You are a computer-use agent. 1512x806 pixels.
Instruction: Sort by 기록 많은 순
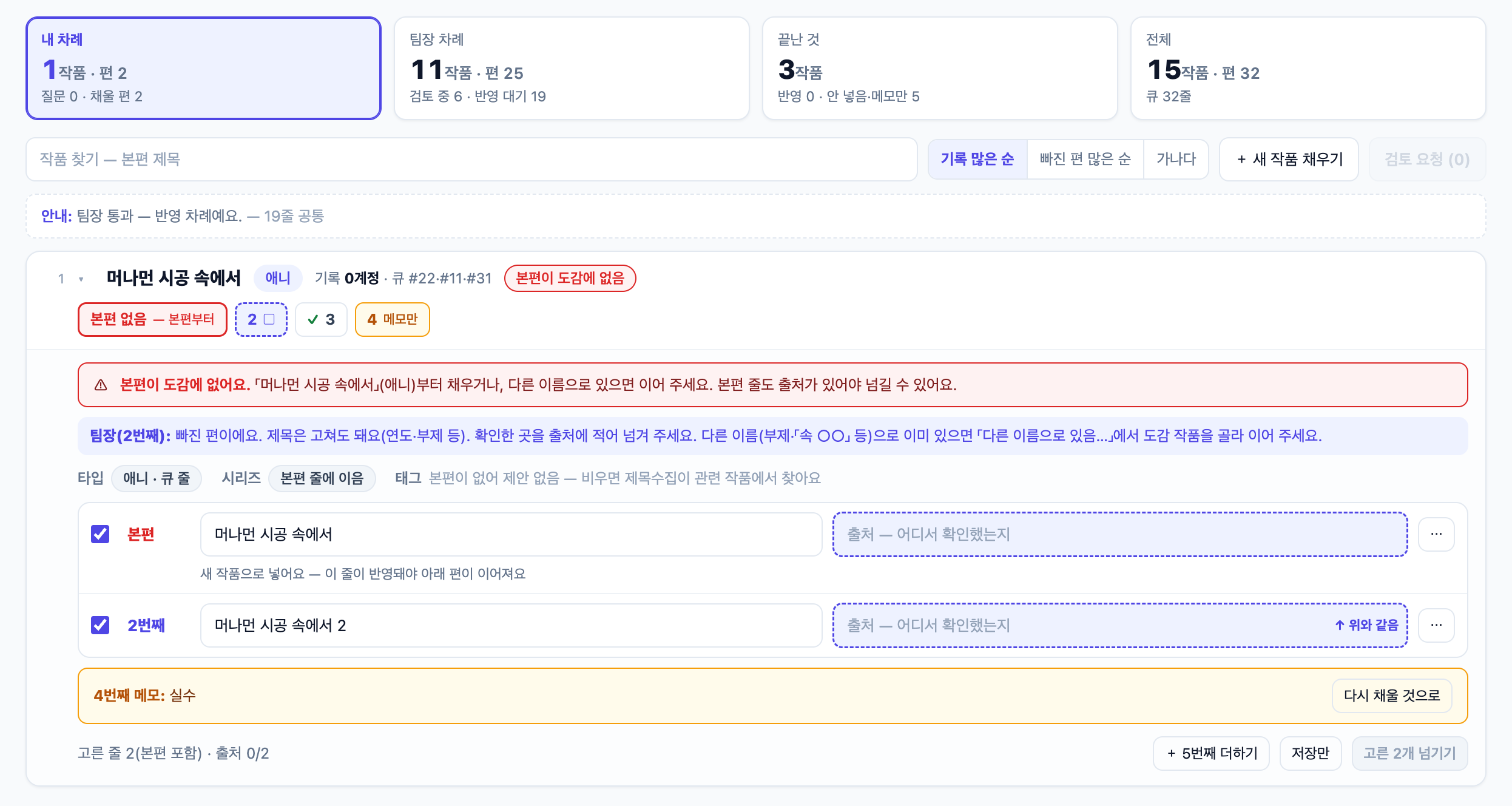[x=977, y=159]
